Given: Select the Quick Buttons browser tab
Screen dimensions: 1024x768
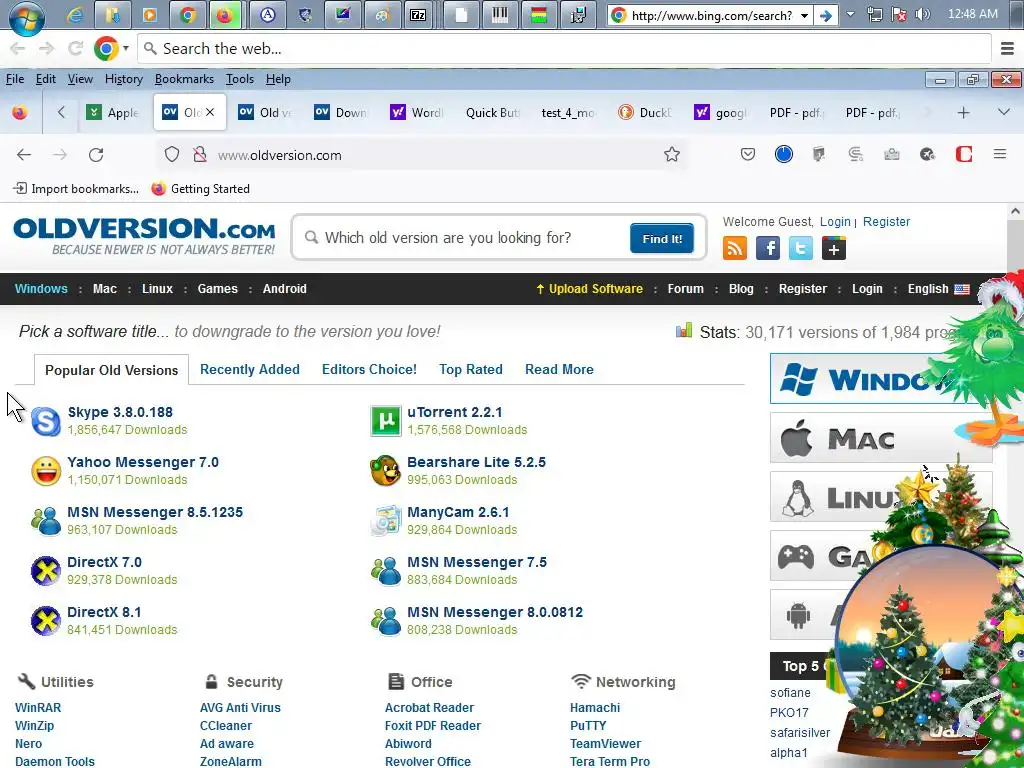Looking at the screenshot, I should click(493, 112).
